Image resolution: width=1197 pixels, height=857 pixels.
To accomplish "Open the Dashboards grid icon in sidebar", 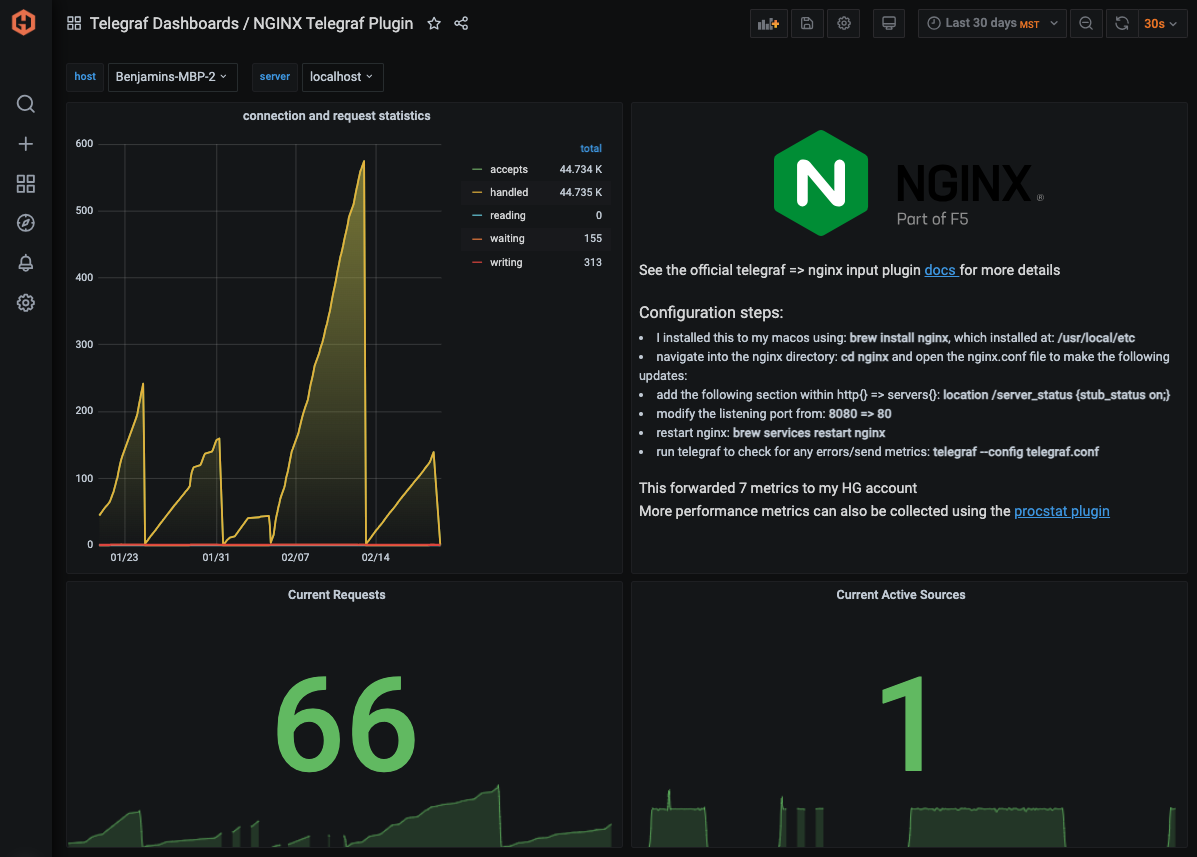I will point(25,183).
